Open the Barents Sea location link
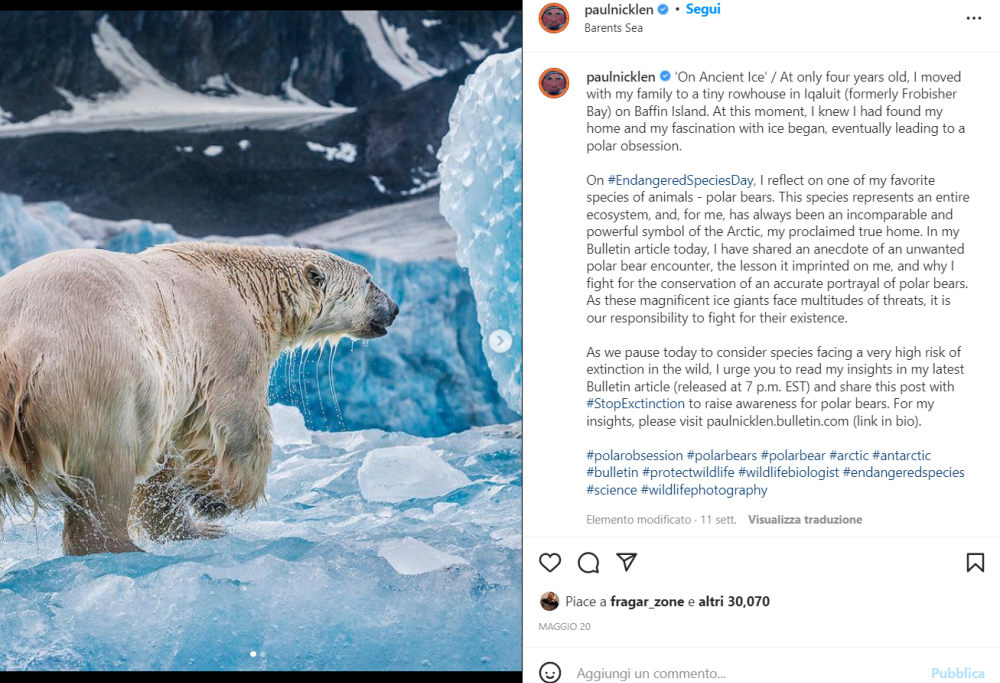Image resolution: width=1000 pixels, height=683 pixels. pyautogui.click(x=613, y=27)
